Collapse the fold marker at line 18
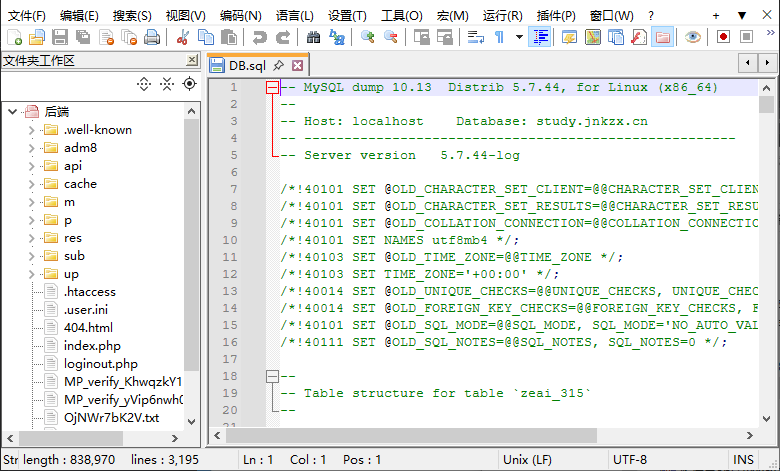780x471 pixels. [x=272, y=377]
